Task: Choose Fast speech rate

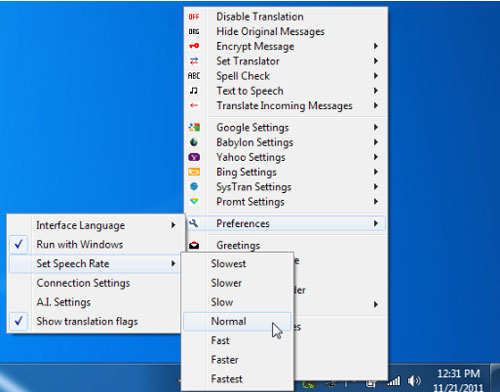Action: (x=237, y=340)
